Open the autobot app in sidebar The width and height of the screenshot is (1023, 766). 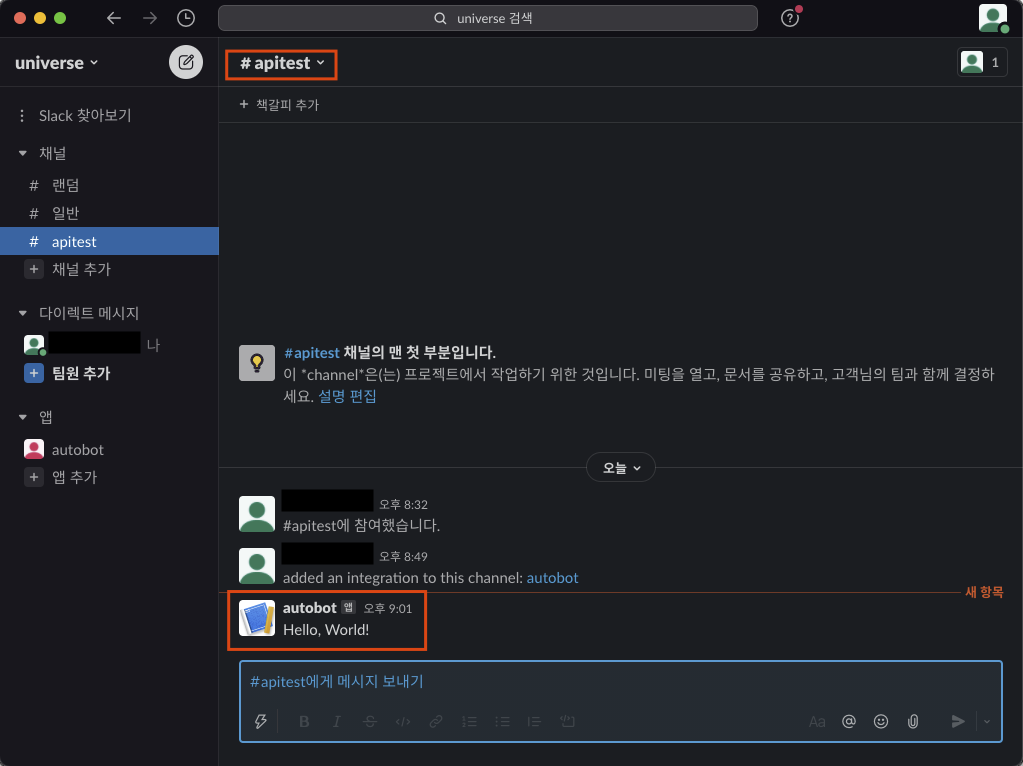[x=110, y=450]
